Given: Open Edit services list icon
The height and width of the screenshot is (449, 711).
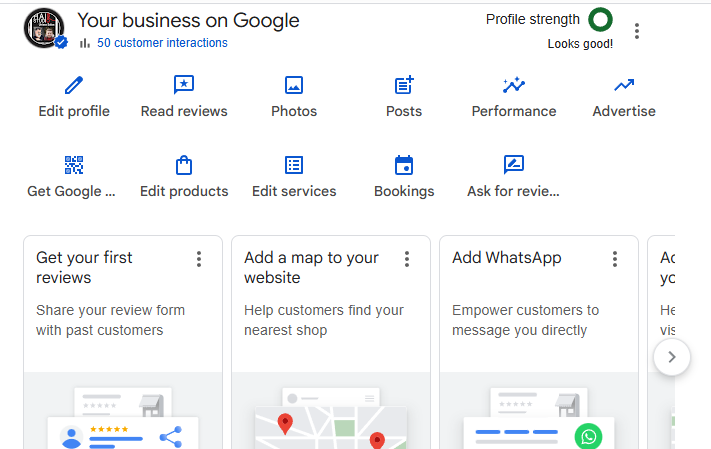Looking at the screenshot, I should pyautogui.click(x=294, y=165).
